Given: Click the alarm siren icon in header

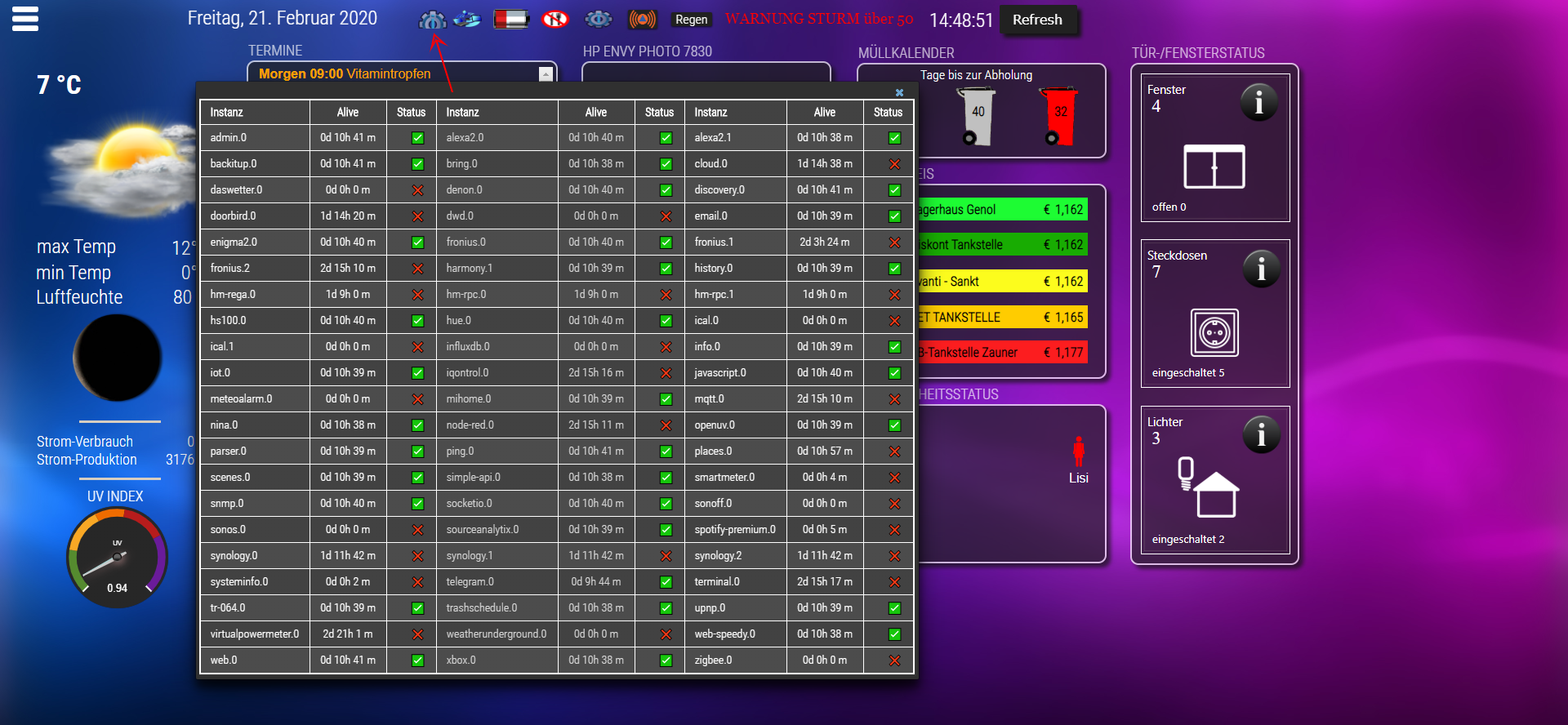Looking at the screenshot, I should click(643, 19).
